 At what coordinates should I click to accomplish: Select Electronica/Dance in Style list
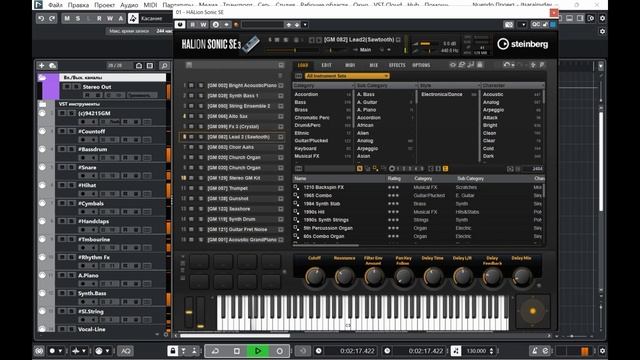pos(442,94)
